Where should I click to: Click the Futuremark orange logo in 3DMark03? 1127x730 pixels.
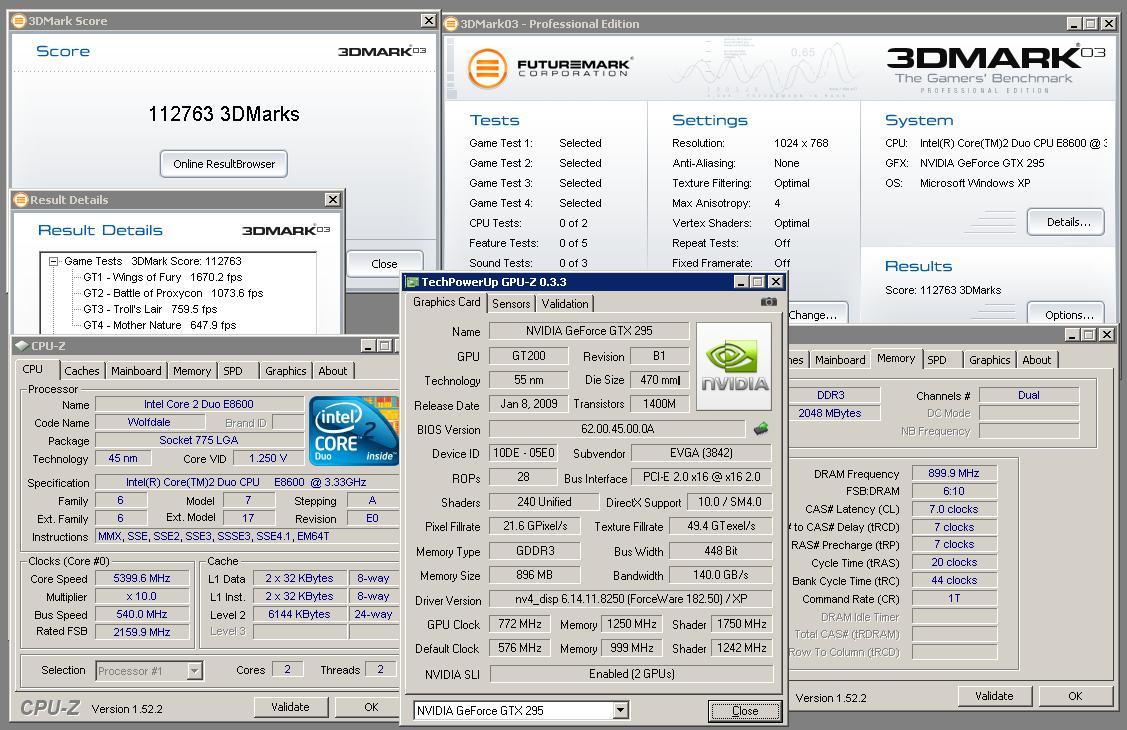[487, 68]
